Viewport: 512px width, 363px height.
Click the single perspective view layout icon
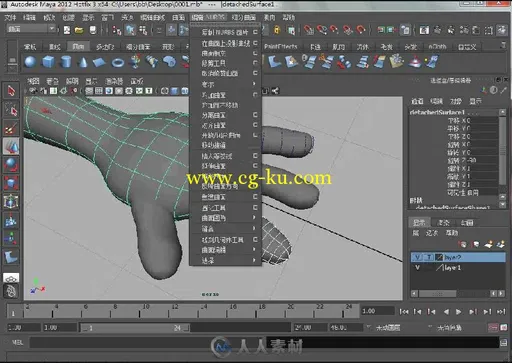coord(11,277)
